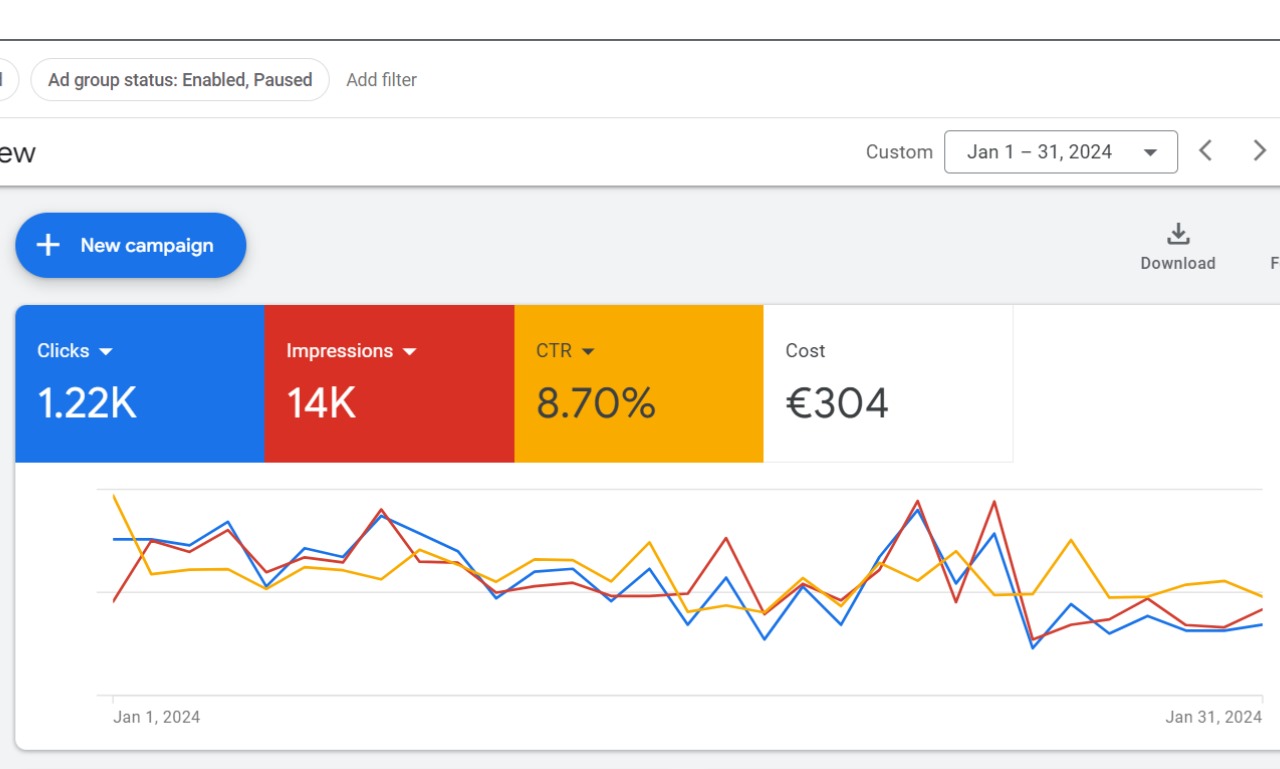Click the Jan 1, 2024 axis label
This screenshot has width=1280, height=769.
[156, 716]
